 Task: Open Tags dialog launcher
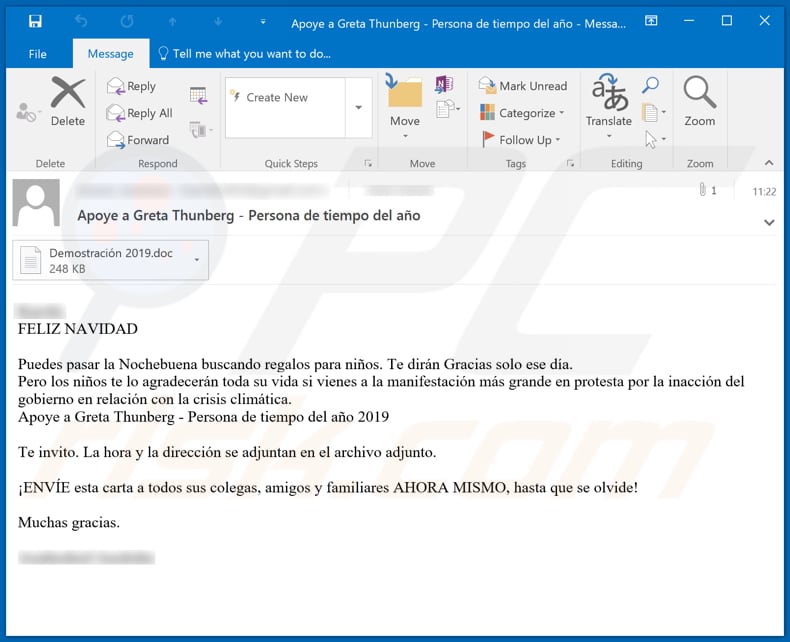coord(570,163)
